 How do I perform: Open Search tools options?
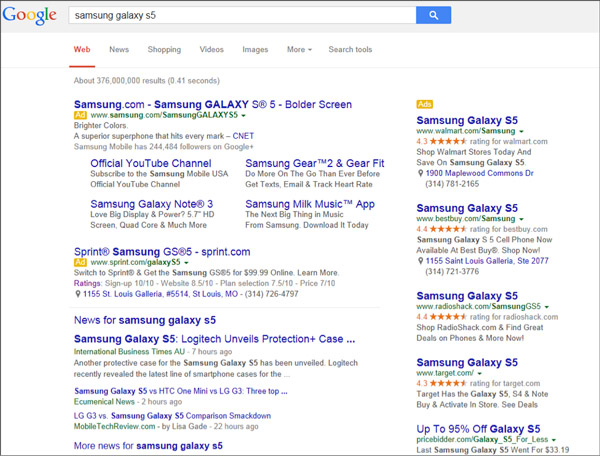point(350,49)
